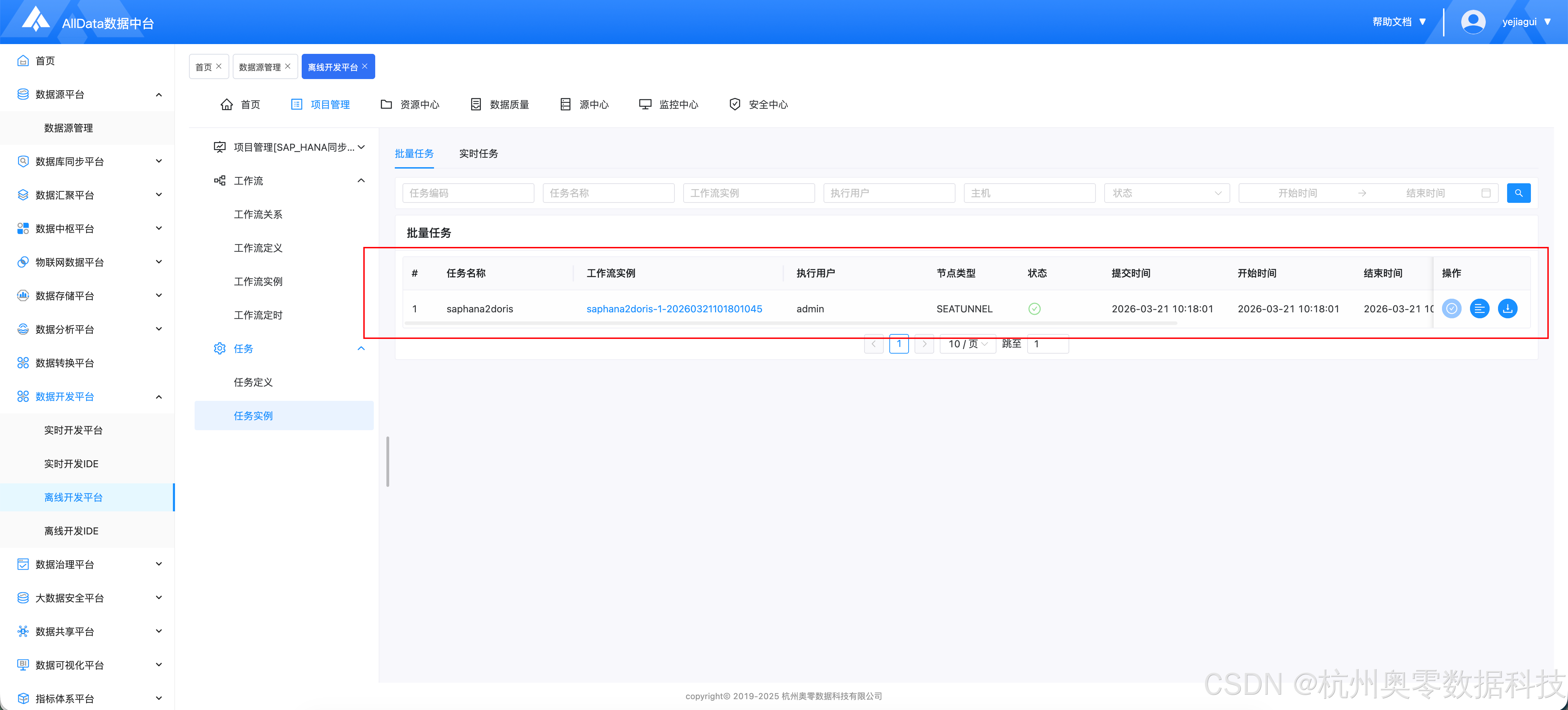
Task: Click the view log lines icon
Action: click(1479, 308)
